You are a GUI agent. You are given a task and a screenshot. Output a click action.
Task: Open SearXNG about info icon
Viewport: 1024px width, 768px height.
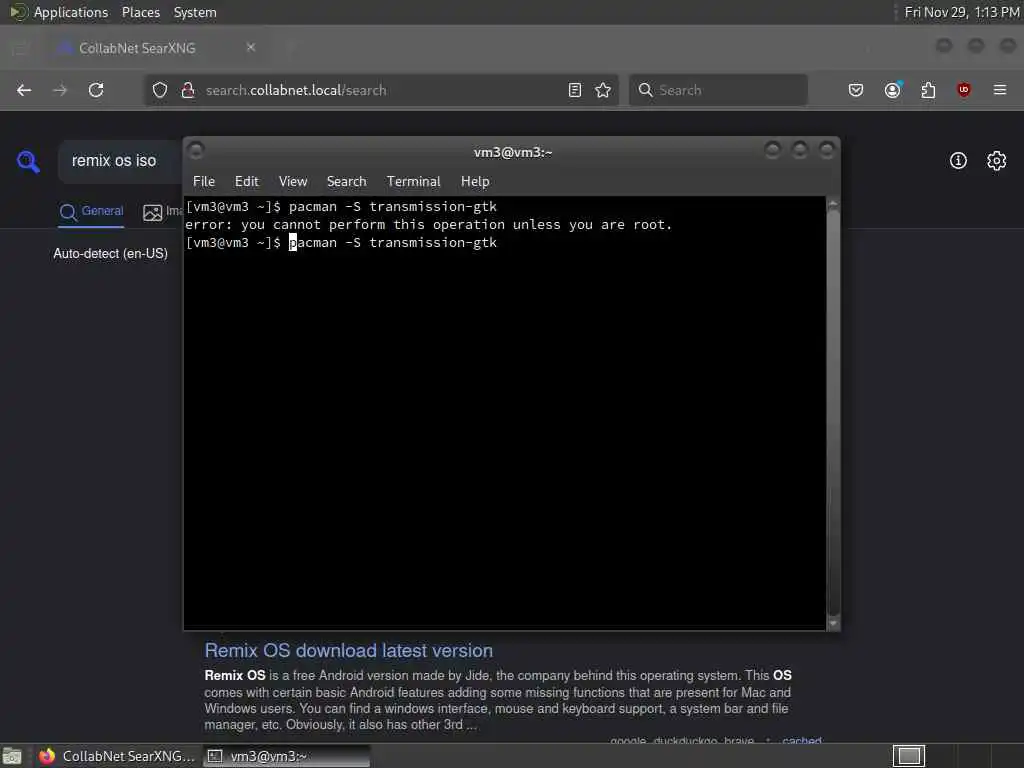(958, 161)
